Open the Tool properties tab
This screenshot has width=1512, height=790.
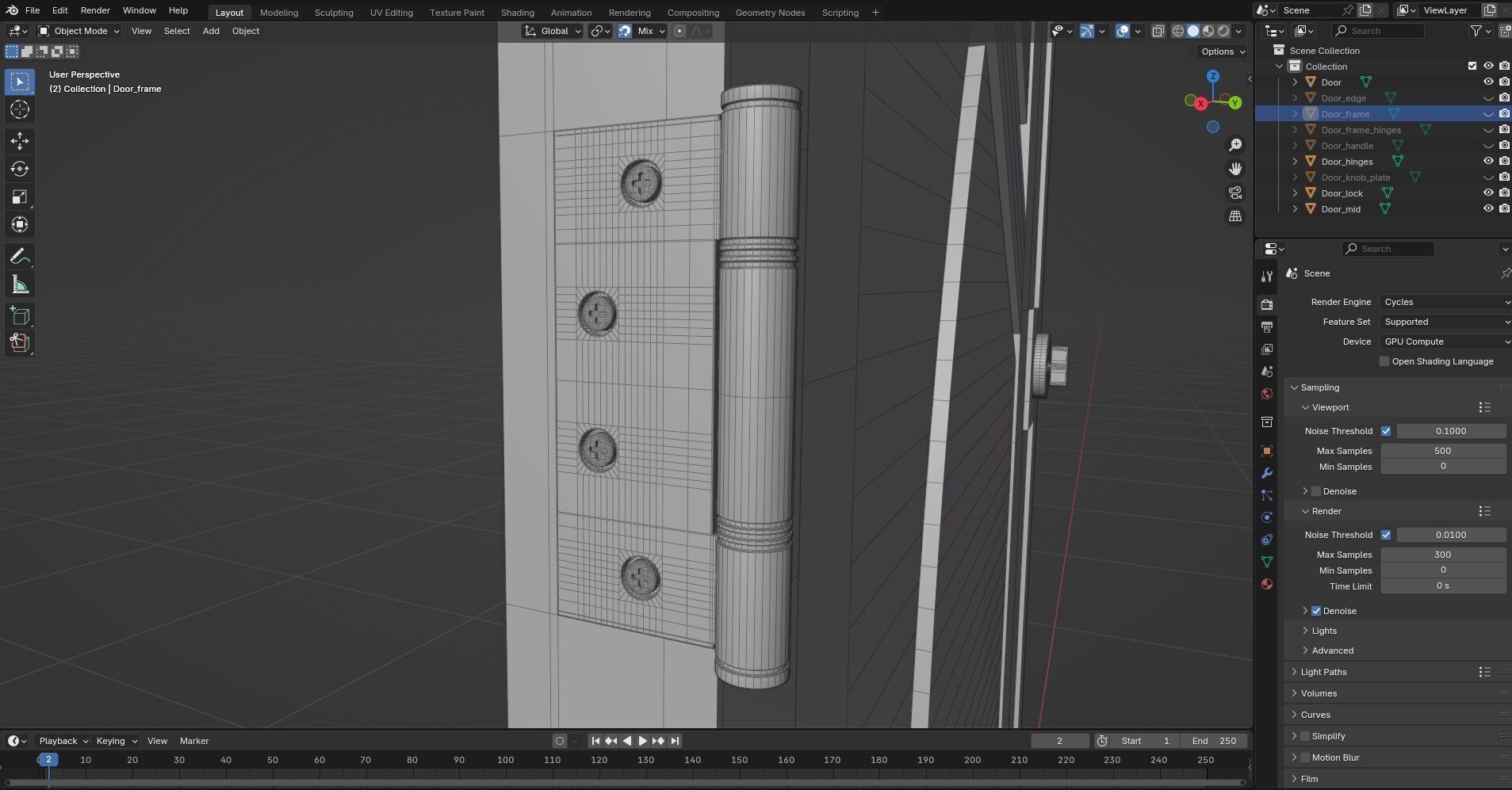coord(1267,277)
